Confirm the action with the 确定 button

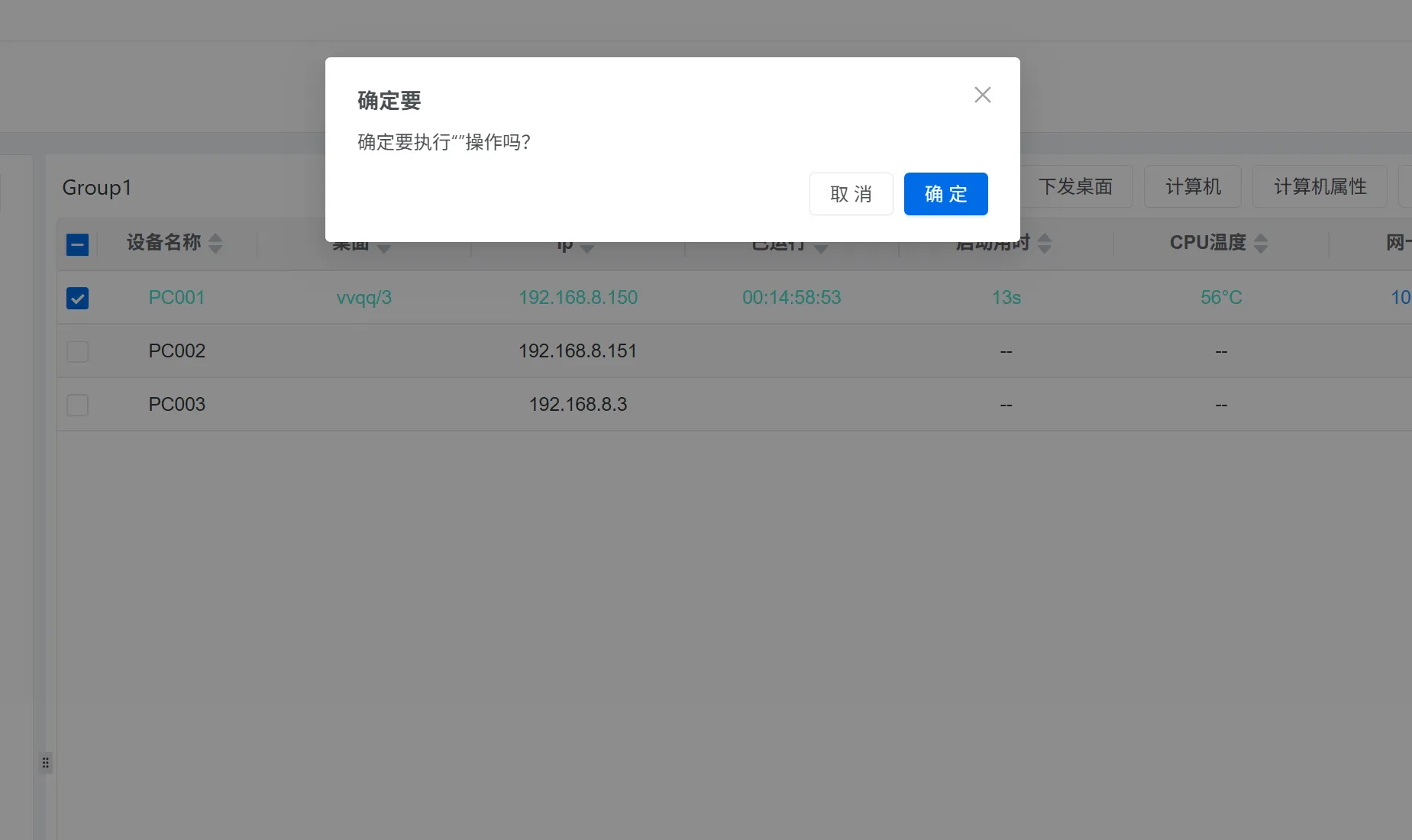945,194
